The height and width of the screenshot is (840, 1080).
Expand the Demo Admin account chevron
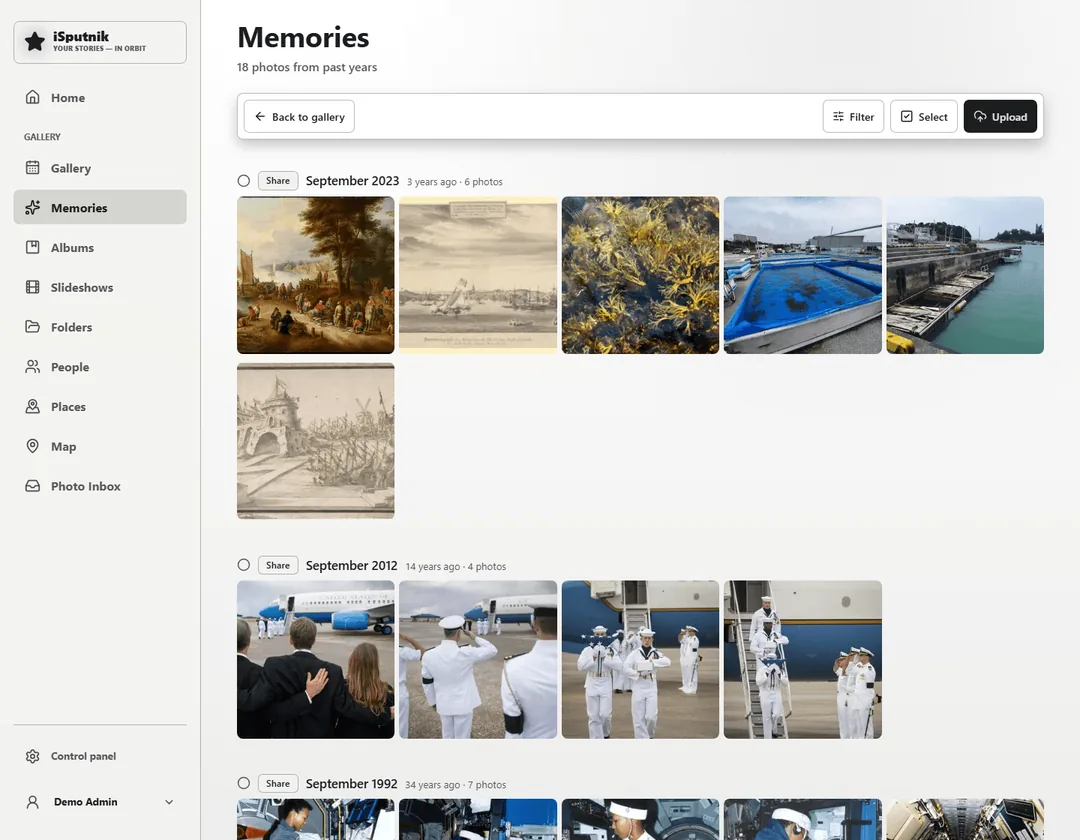coord(169,801)
